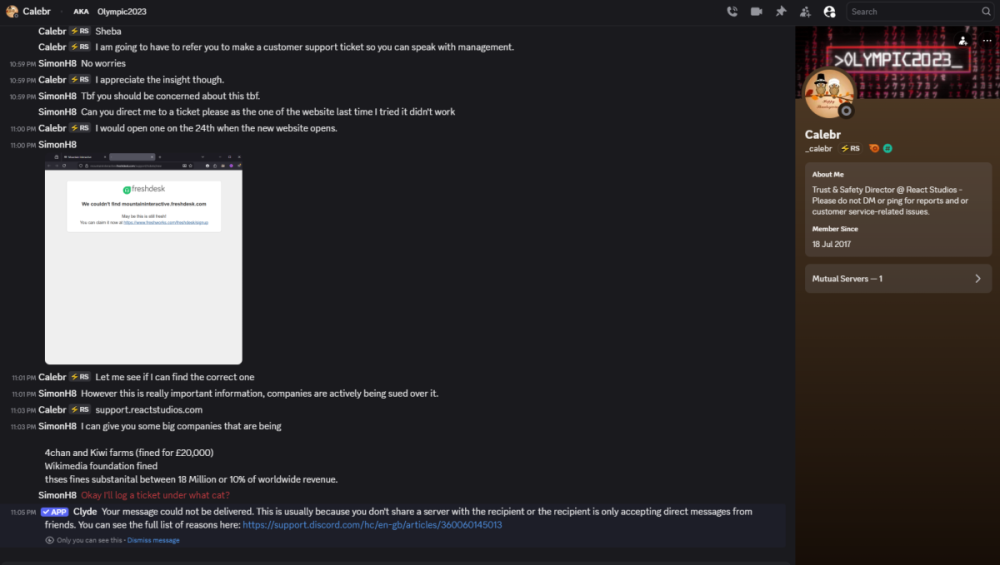Open the Freshdesk screenshot attachment
Viewport: 1000px width, 565px height.
pos(143,259)
